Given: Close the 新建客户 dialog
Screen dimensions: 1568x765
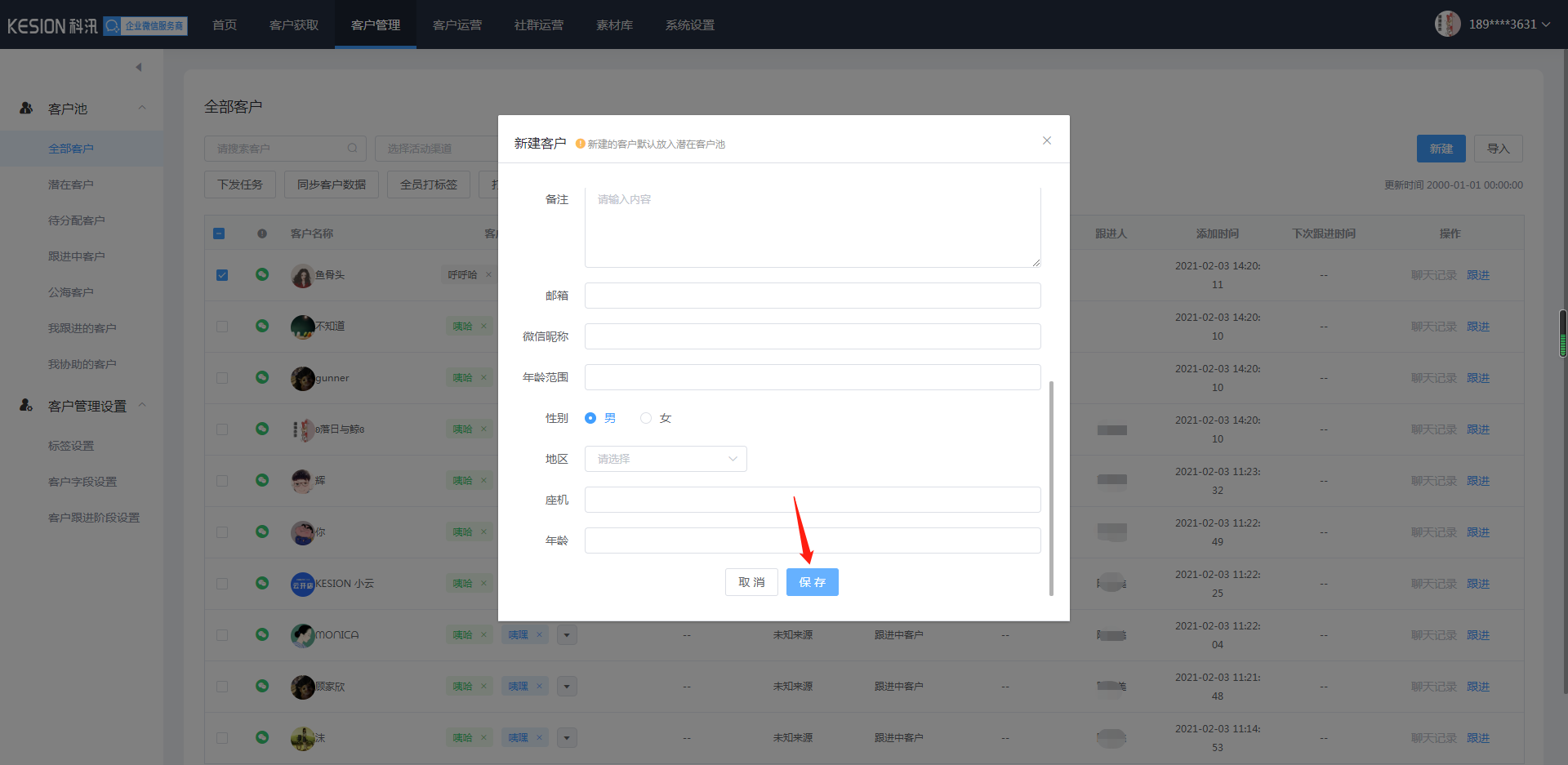Looking at the screenshot, I should coord(1046,141).
